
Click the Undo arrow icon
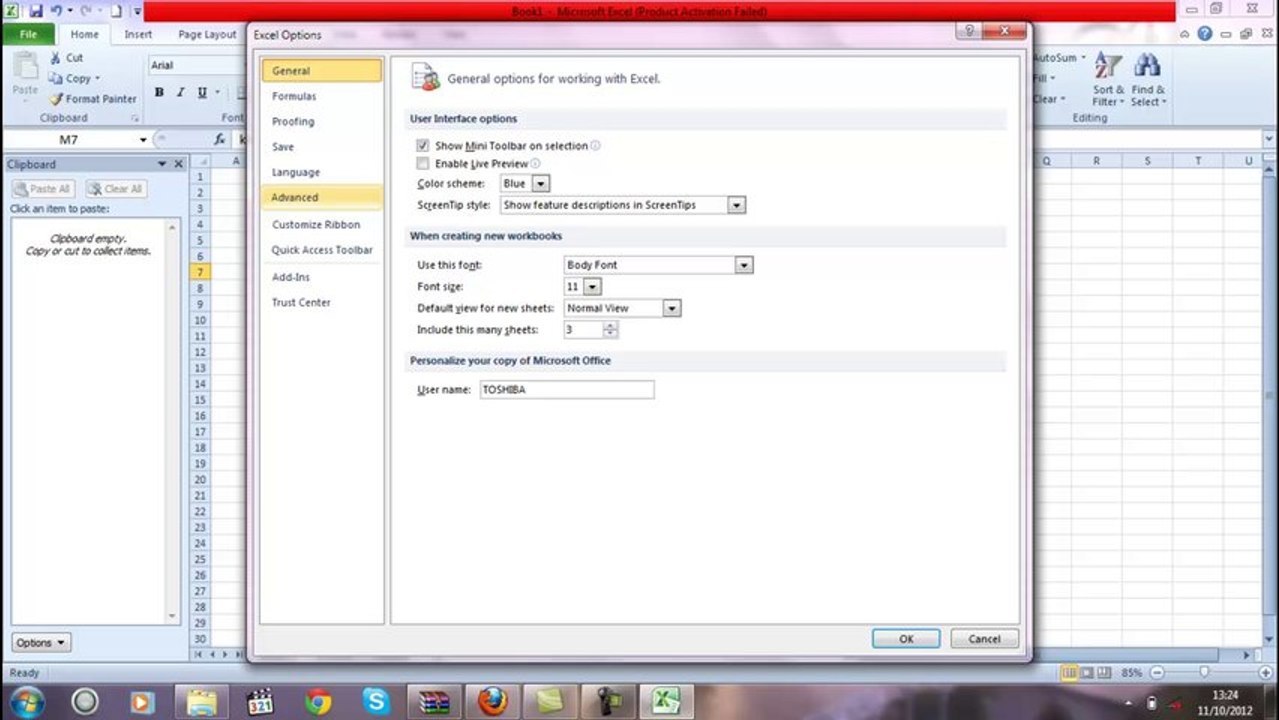57,11
